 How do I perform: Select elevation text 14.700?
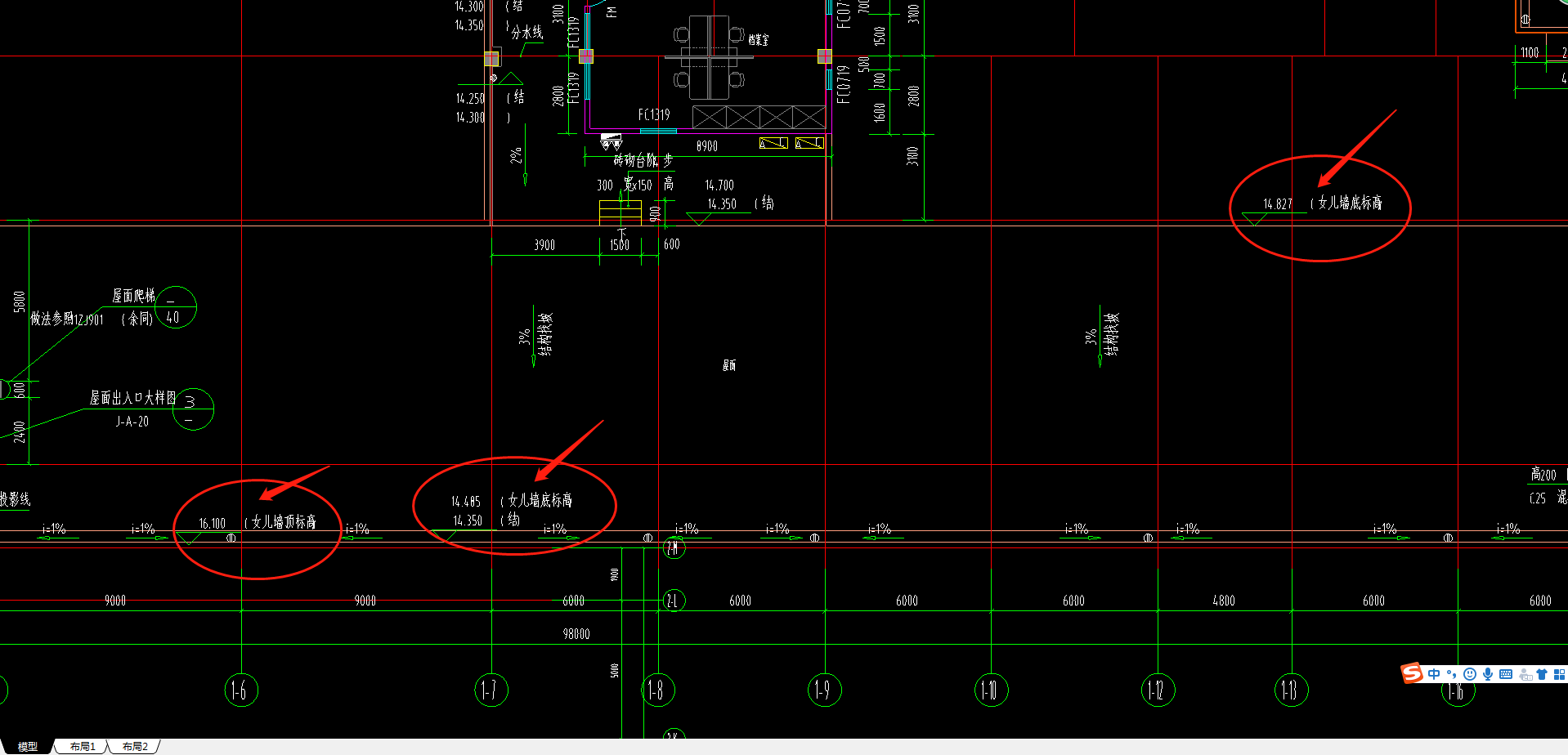click(719, 185)
